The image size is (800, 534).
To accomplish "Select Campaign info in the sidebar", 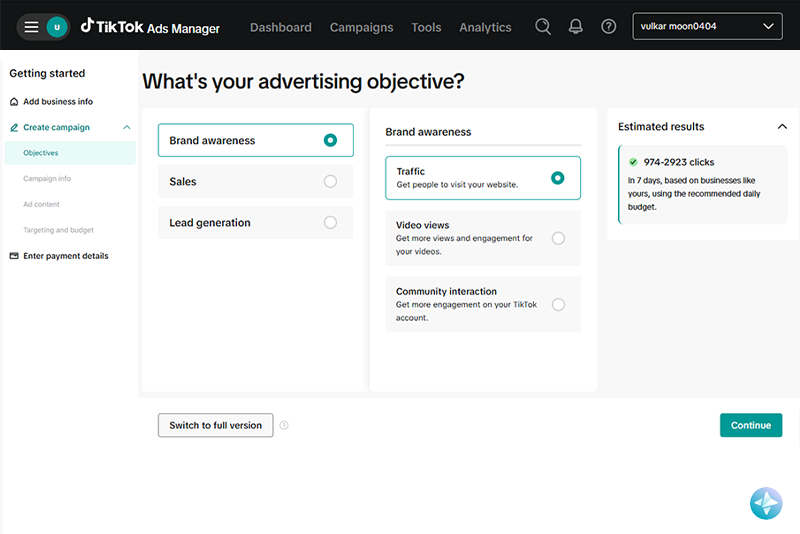I will [x=47, y=179].
